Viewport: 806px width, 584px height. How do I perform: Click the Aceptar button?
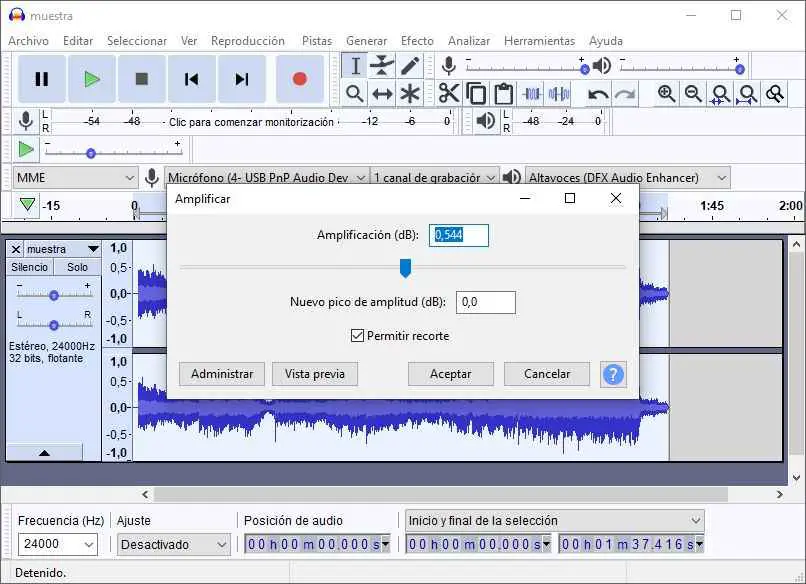point(451,374)
